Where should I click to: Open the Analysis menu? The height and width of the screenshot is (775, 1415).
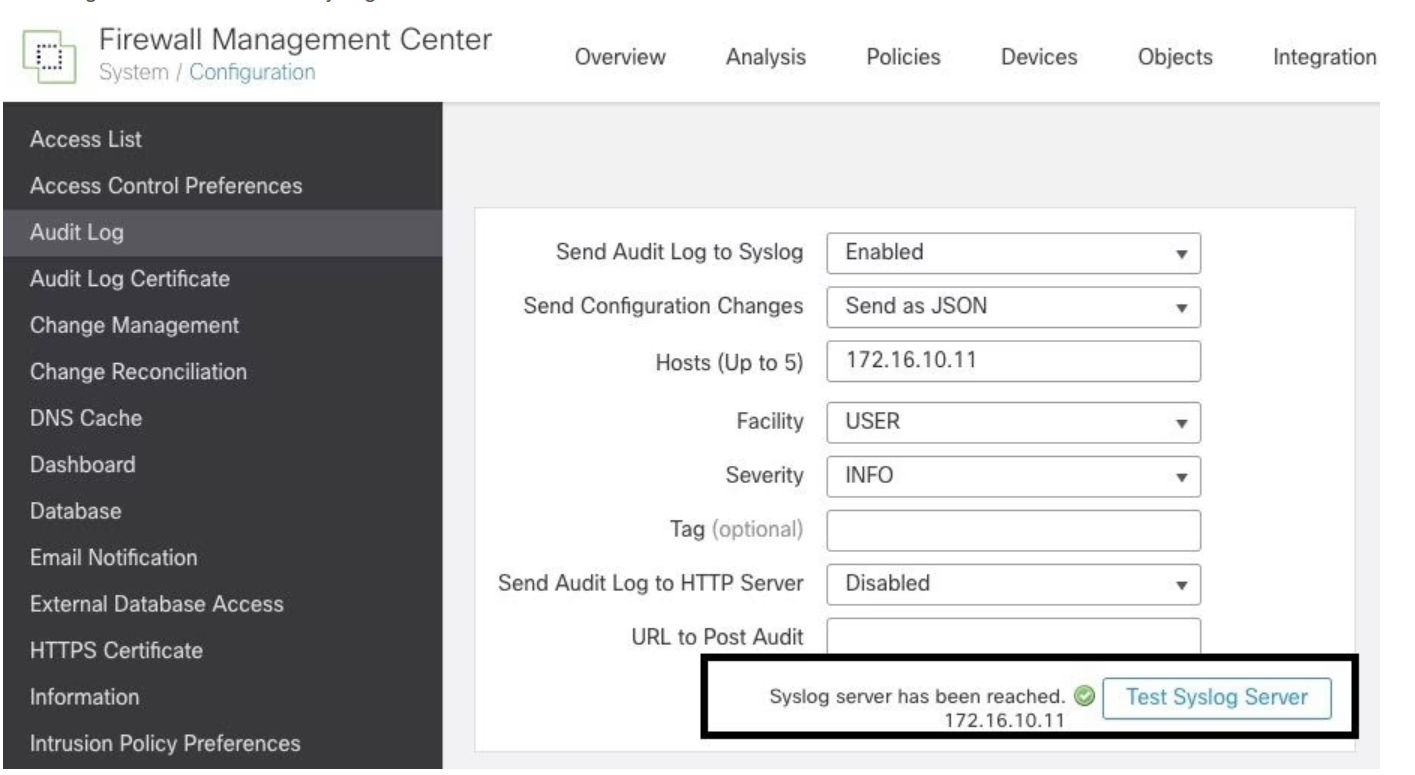click(766, 58)
